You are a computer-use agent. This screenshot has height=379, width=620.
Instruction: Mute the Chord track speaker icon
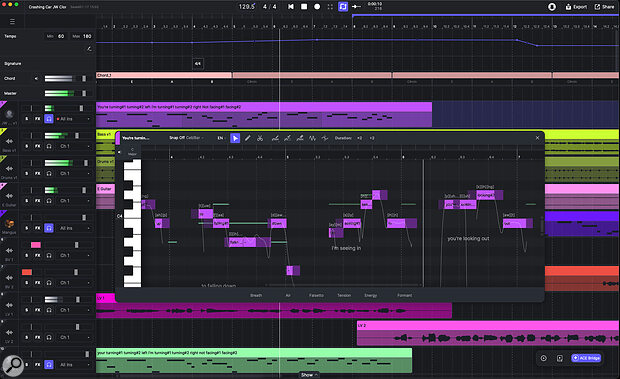36,78
